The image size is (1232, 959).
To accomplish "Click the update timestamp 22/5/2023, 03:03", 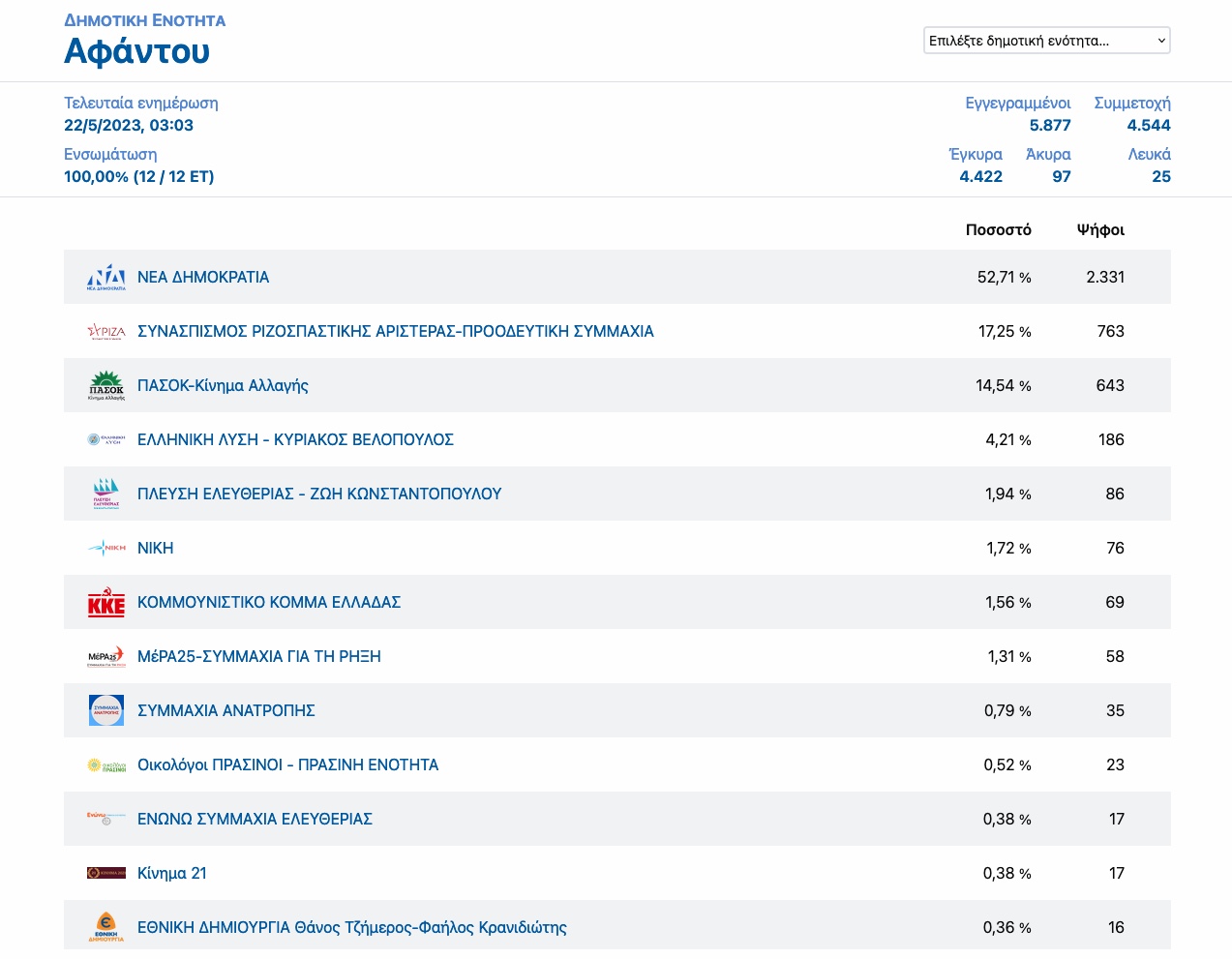I will 129,125.
